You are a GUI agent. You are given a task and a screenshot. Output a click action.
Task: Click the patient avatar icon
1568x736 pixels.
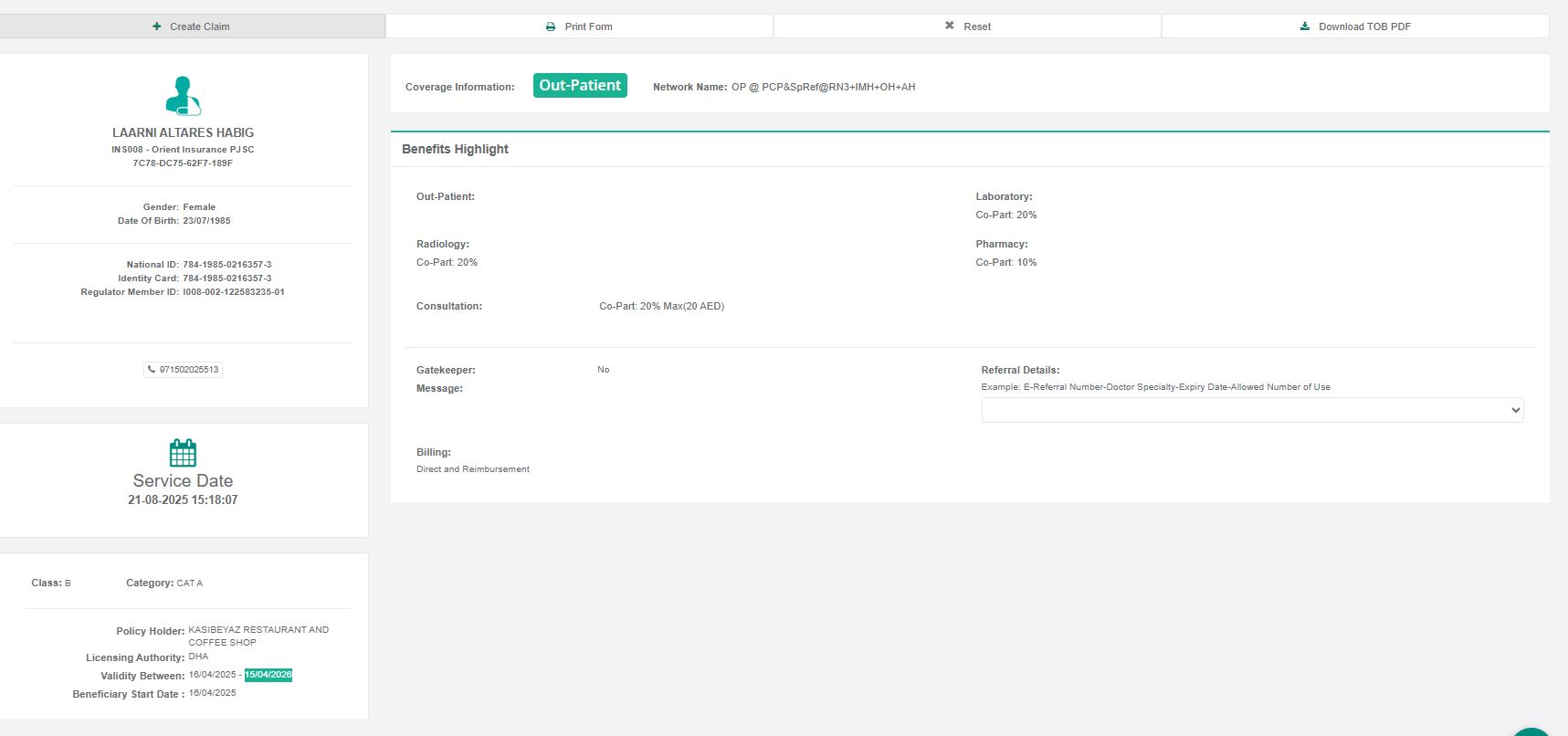pos(183,96)
